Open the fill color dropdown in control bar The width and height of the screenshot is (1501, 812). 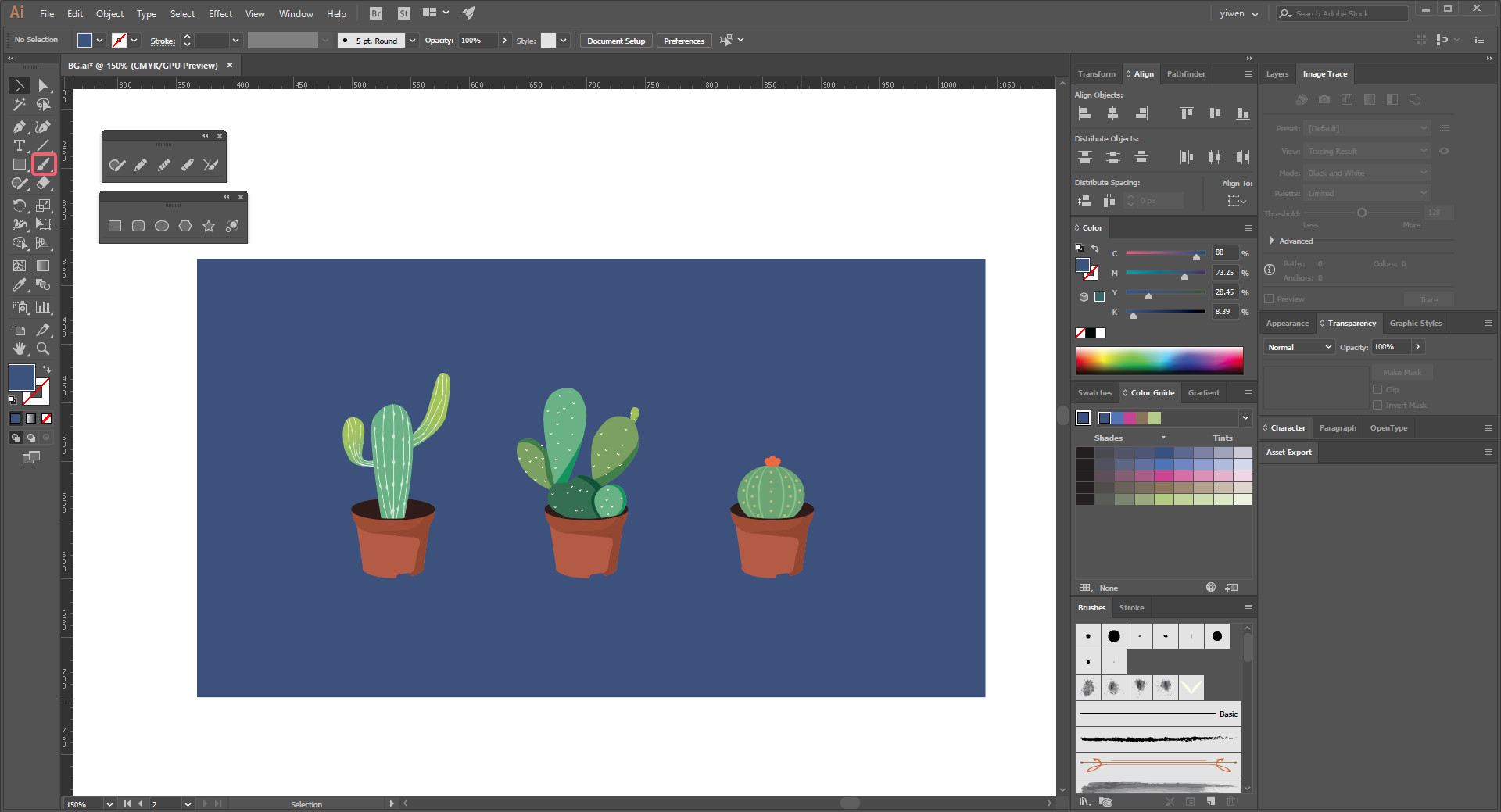click(x=100, y=41)
